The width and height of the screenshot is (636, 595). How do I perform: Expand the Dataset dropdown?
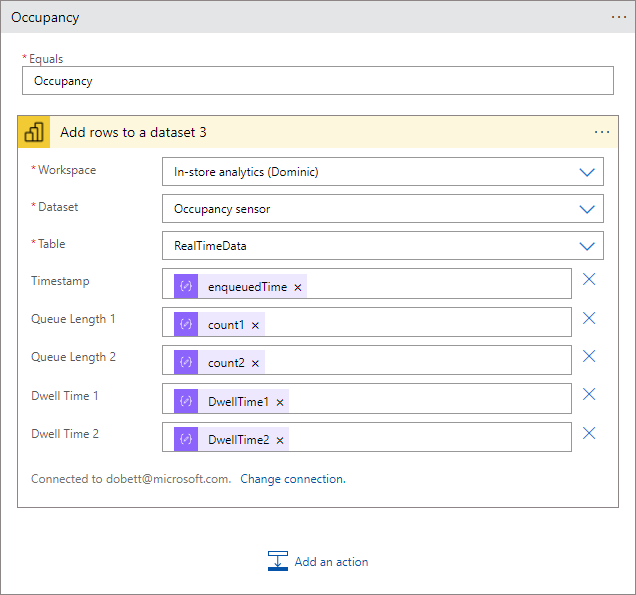click(x=587, y=209)
